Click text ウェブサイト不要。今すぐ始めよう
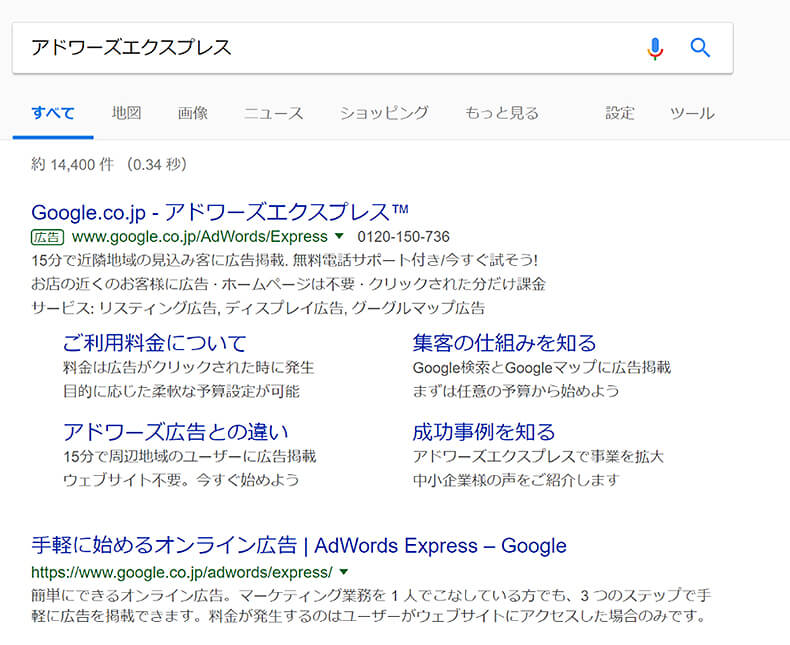This screenshot has height=645, width=790. (x=181, y=480)
